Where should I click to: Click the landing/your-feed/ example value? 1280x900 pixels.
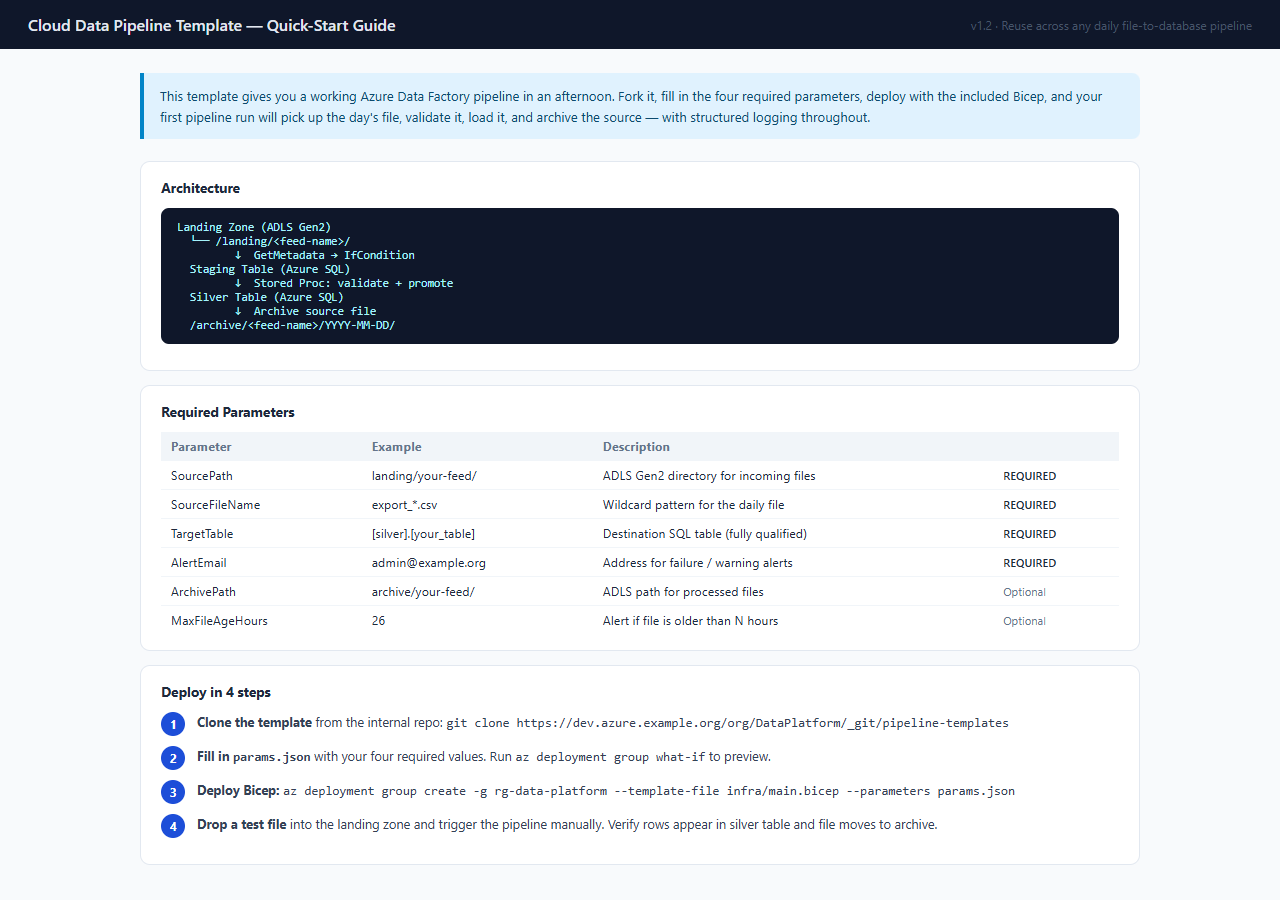click(x=424, y=476)
